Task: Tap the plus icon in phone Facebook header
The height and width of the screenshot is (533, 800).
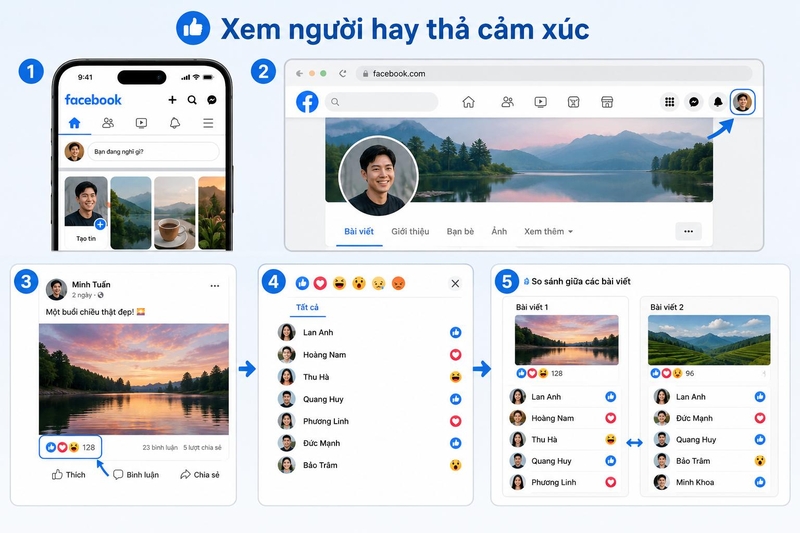Action: coord(172,99)
